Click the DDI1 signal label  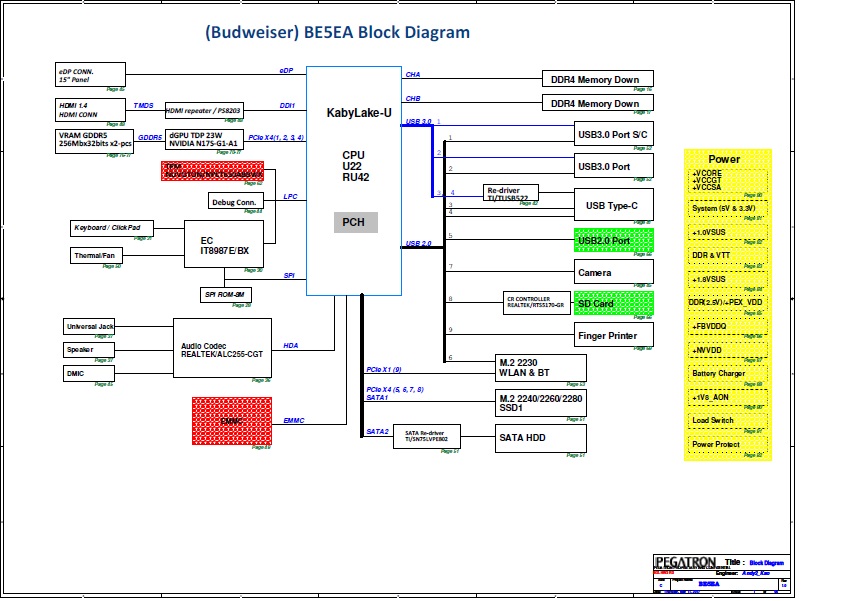pos(287,105)
